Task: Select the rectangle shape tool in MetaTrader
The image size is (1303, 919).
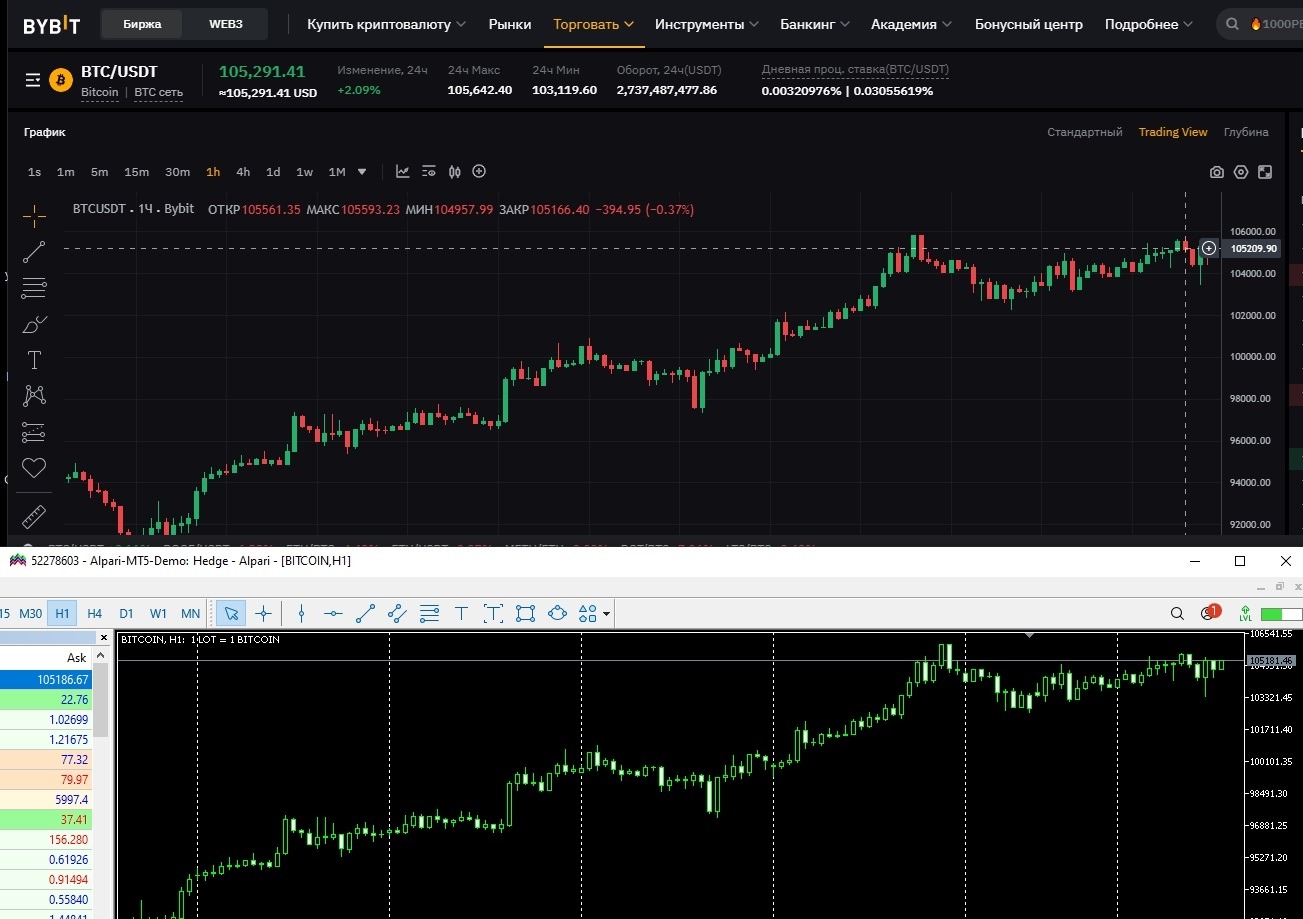Action: [526, 613]
